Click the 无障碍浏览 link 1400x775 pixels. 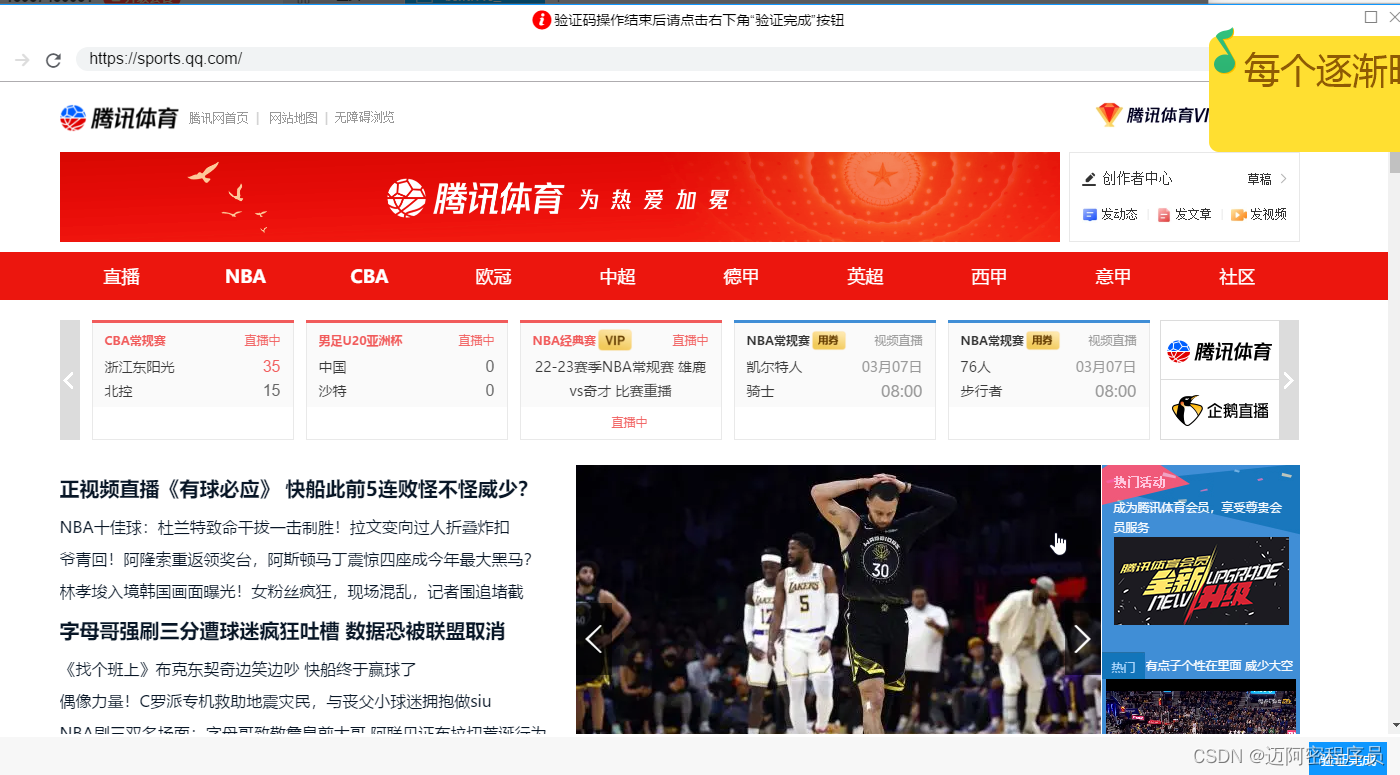coord(364,118)
